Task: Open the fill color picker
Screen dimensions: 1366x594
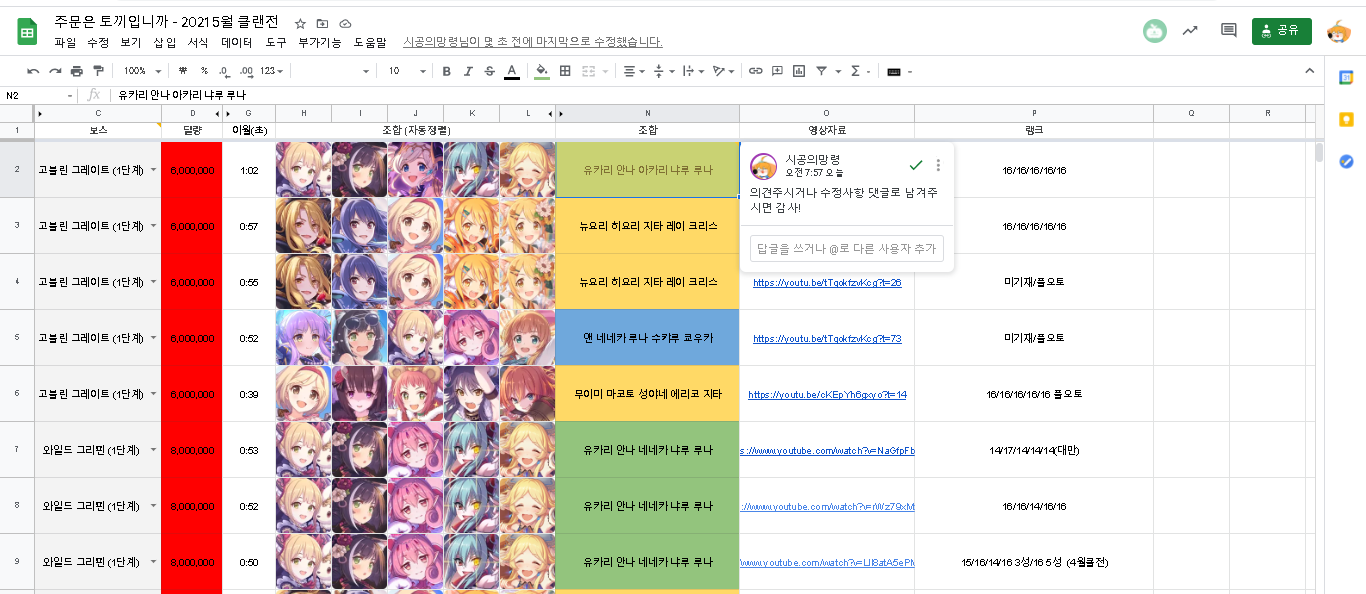Action: click(542, 71)
